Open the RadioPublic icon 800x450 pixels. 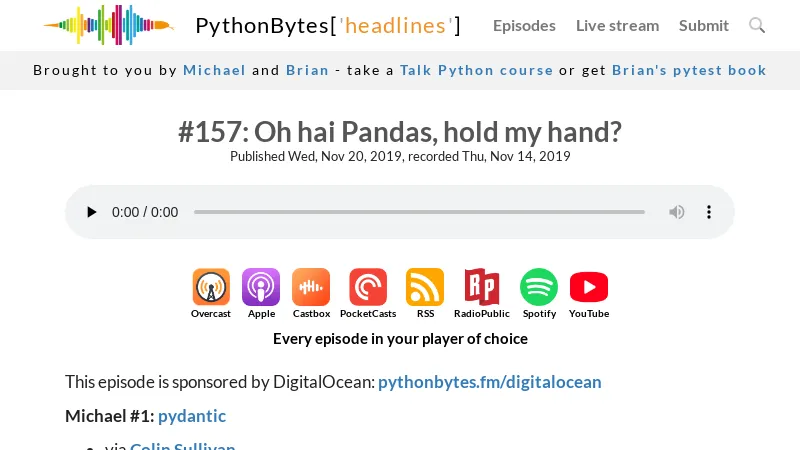(x=482, y=287)
